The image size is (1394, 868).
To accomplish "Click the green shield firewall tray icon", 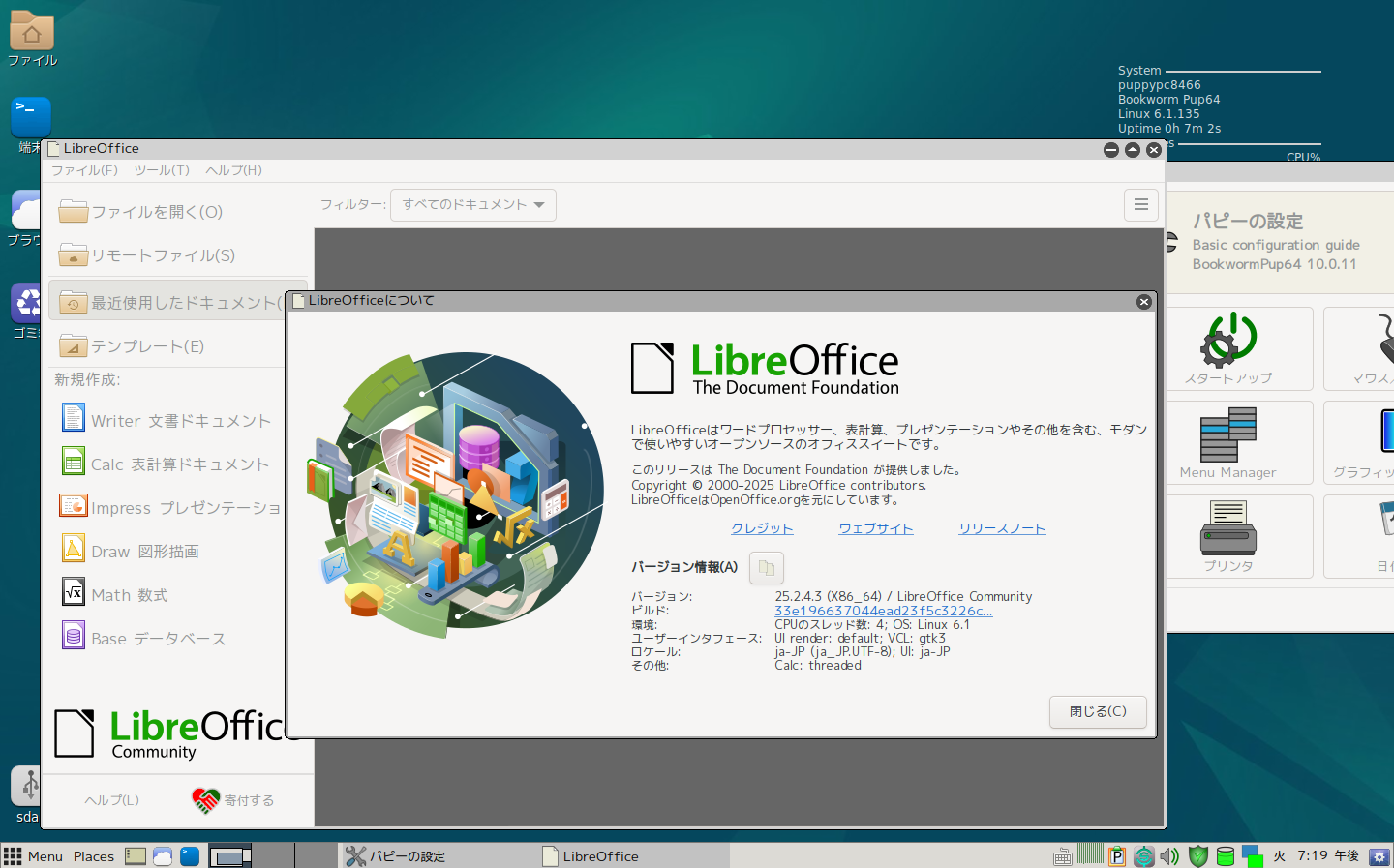I will coord(1197,856).
